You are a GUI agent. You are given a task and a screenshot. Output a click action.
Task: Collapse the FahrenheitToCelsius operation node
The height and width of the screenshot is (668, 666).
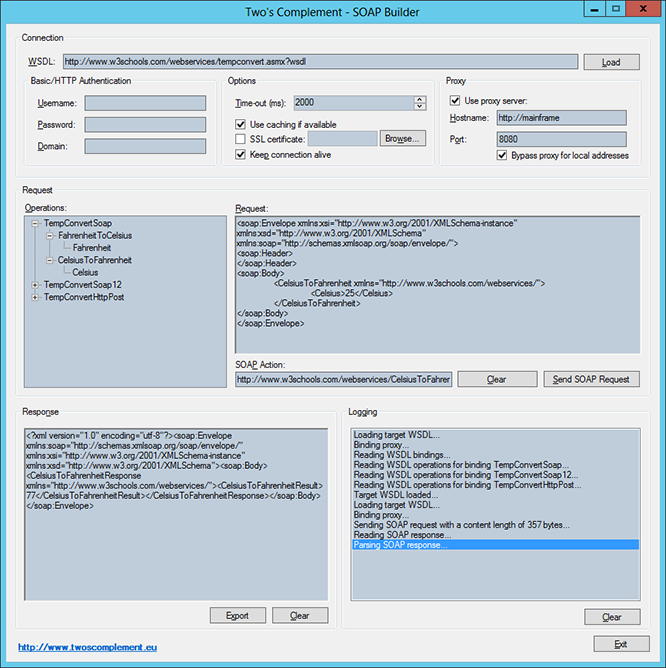pyautogui.click(x=49, y=236)
